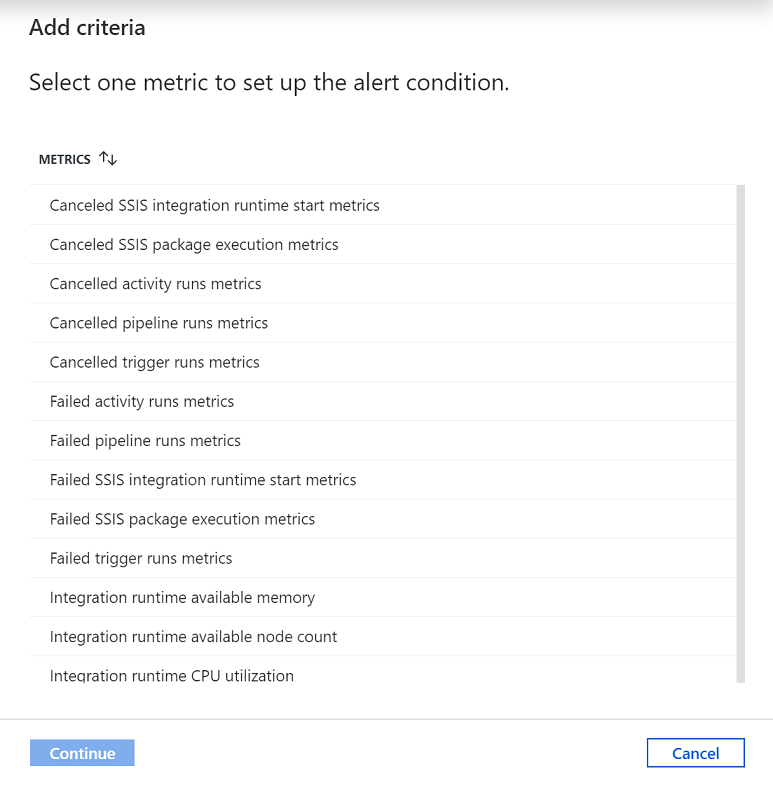Choose Integration runtime available memory
The height and width of the screenshot is (785, 773).
click(182, 597)
